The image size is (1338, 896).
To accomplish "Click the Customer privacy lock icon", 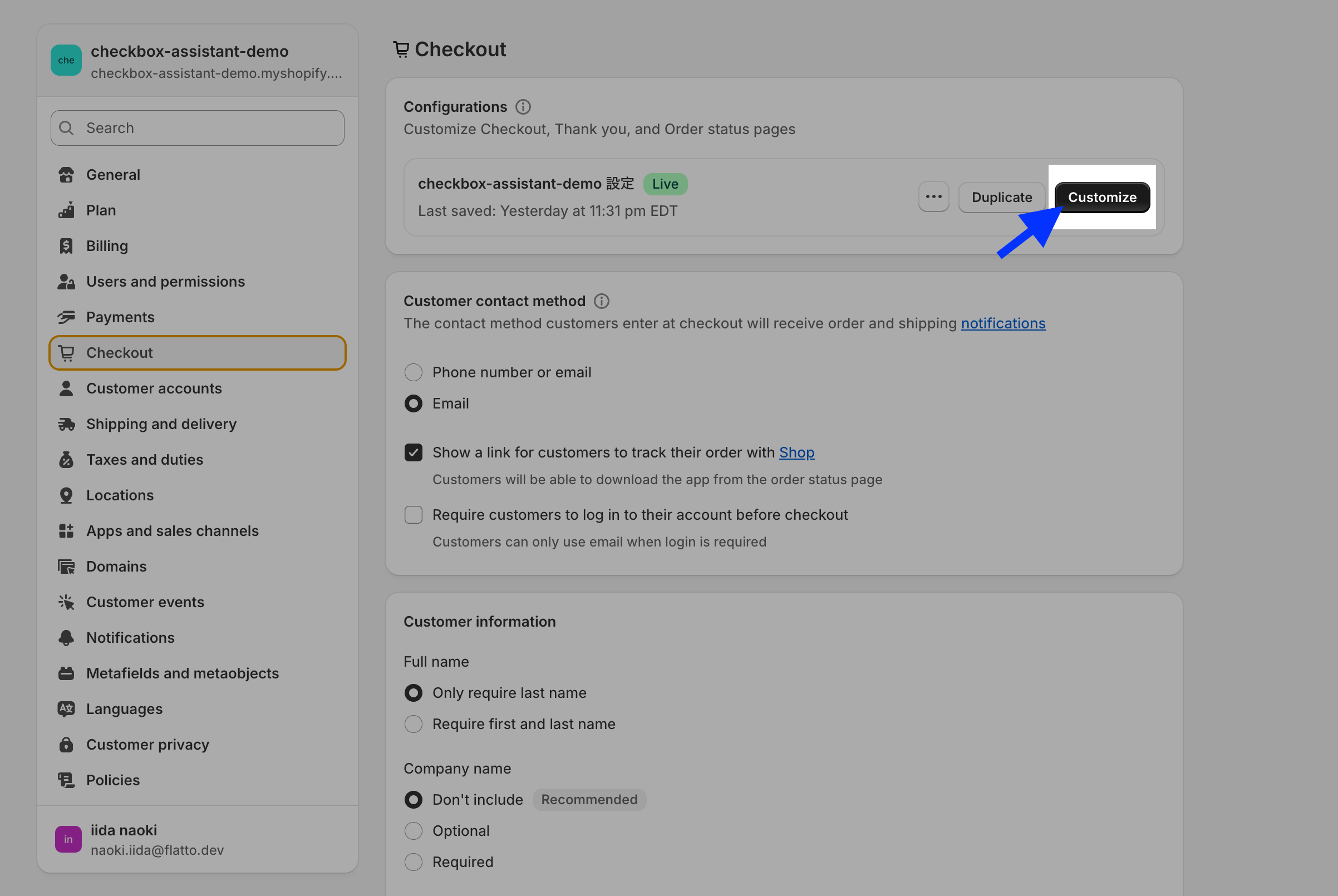I will pyautogui.click(x=66, y=745).
